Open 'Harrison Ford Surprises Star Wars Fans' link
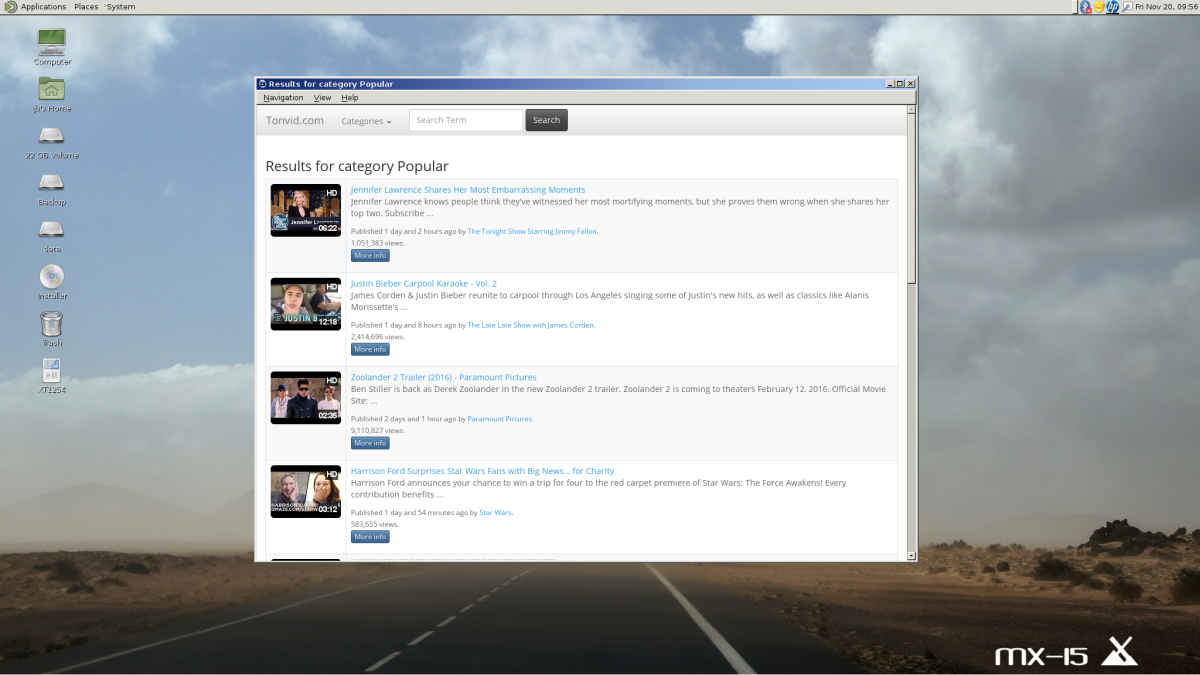This screenshot has height=675, width=1200. click(x=483, y=471)
